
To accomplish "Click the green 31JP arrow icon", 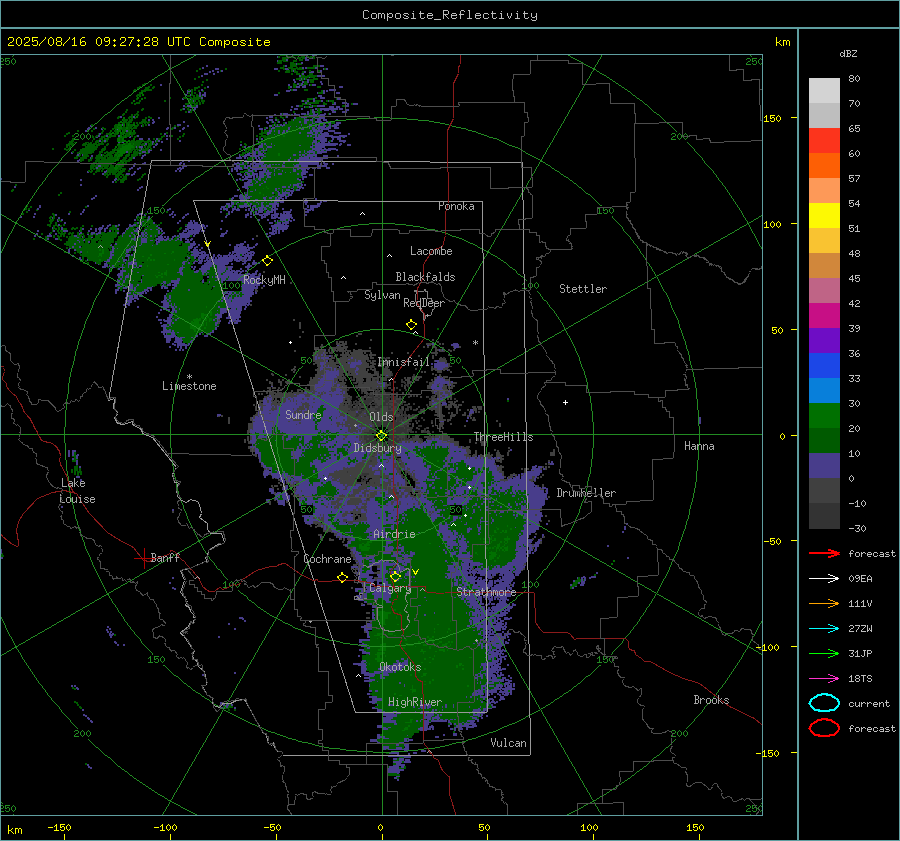I will [x=824, y=653].
